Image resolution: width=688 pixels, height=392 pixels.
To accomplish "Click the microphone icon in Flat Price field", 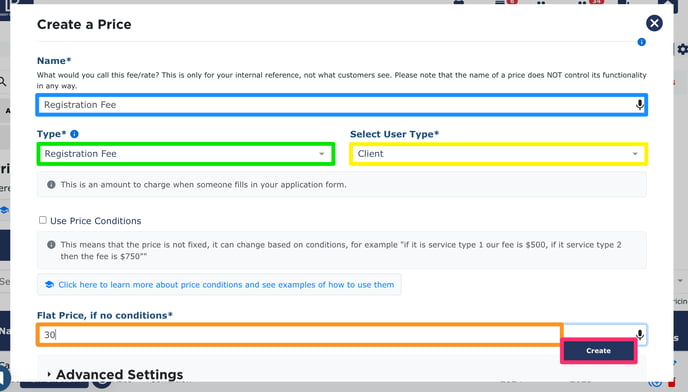I will click(x=640, y=334).
